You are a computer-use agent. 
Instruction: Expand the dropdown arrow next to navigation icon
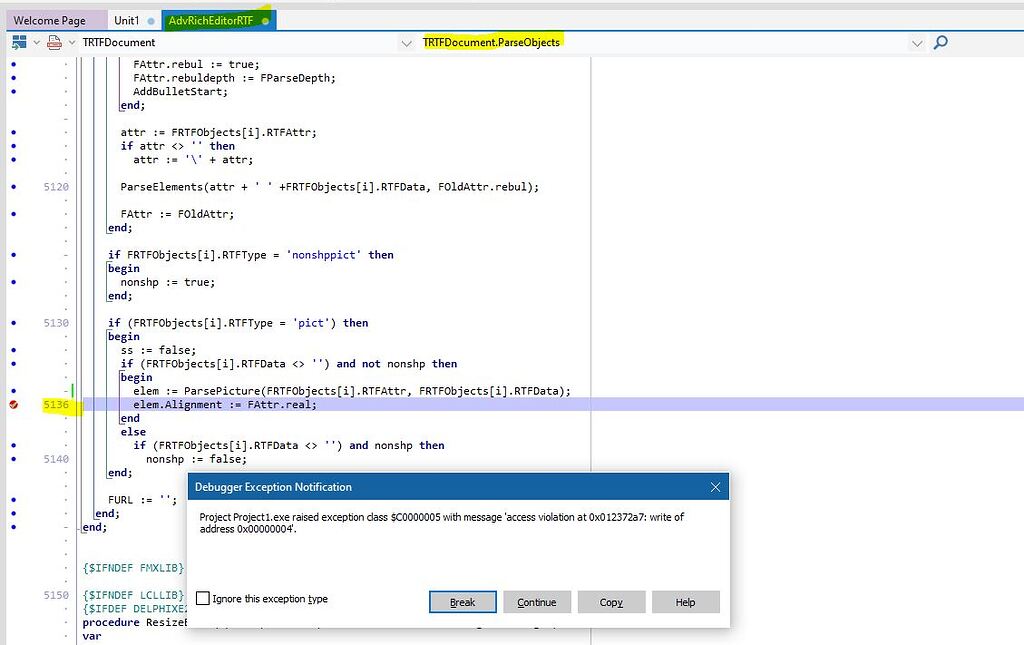(37, 42)
